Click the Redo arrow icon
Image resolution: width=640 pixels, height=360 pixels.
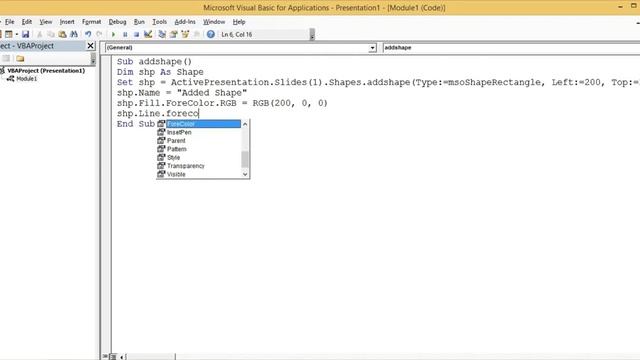coord(99,34)
